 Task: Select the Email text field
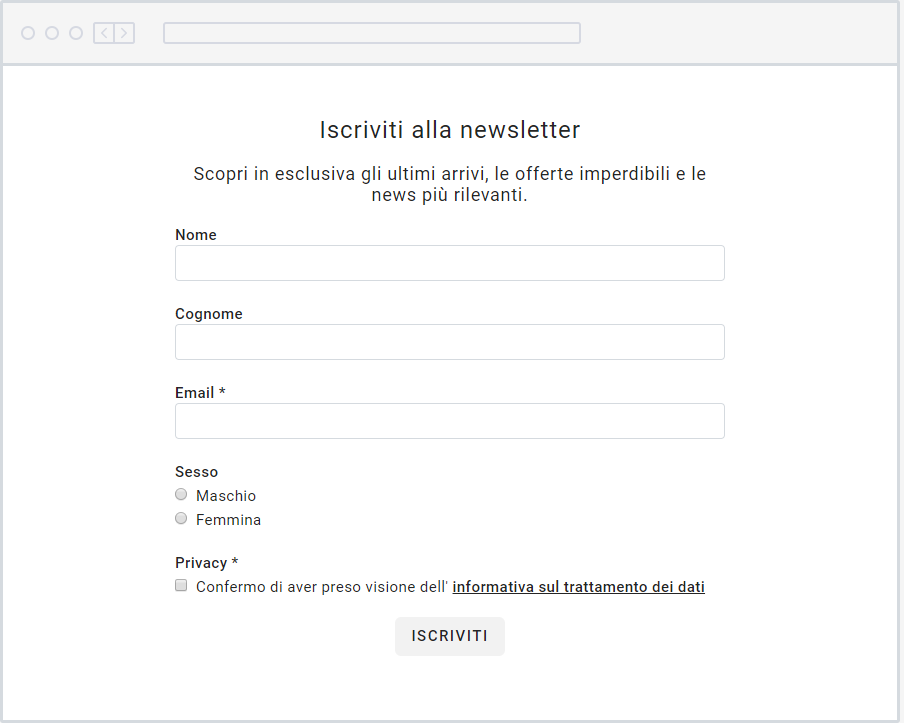449,421
